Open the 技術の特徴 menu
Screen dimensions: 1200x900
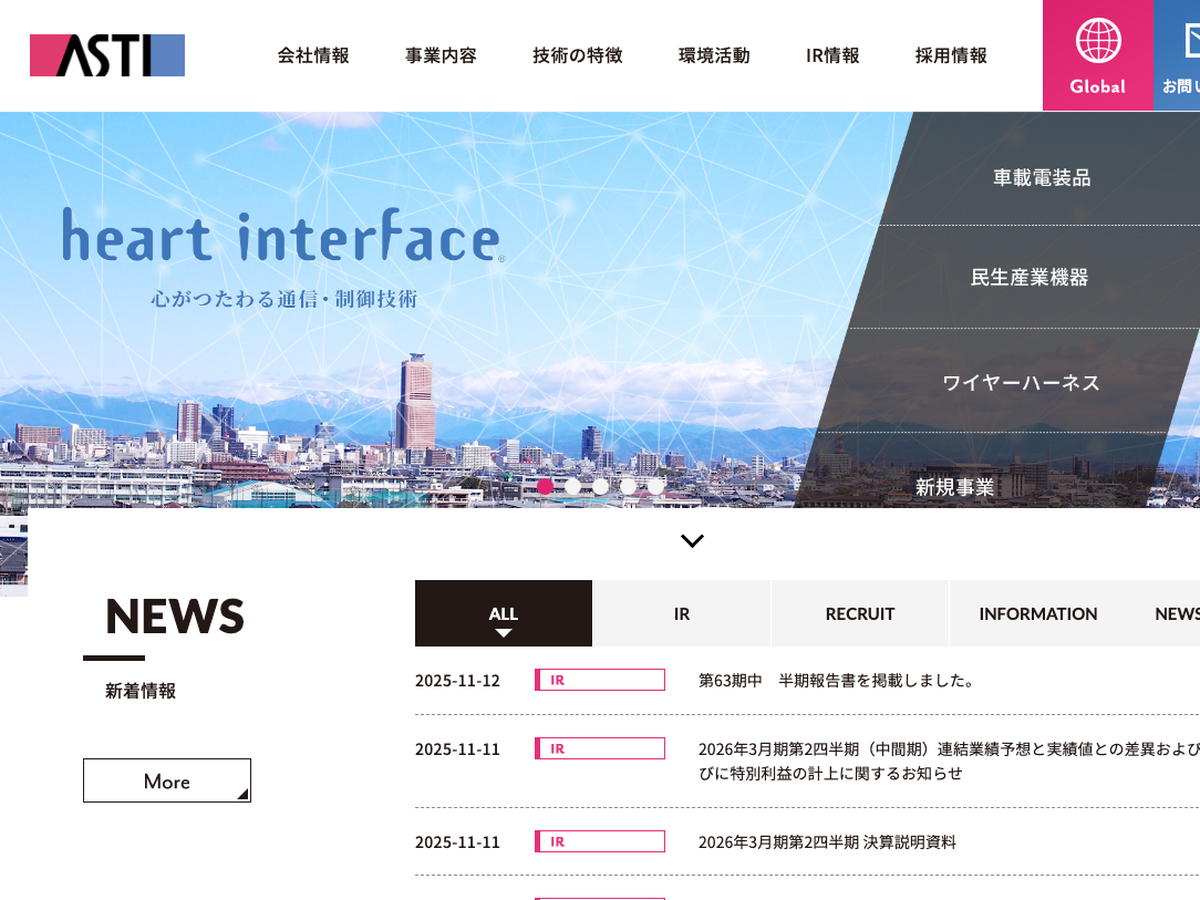point(577,56)
